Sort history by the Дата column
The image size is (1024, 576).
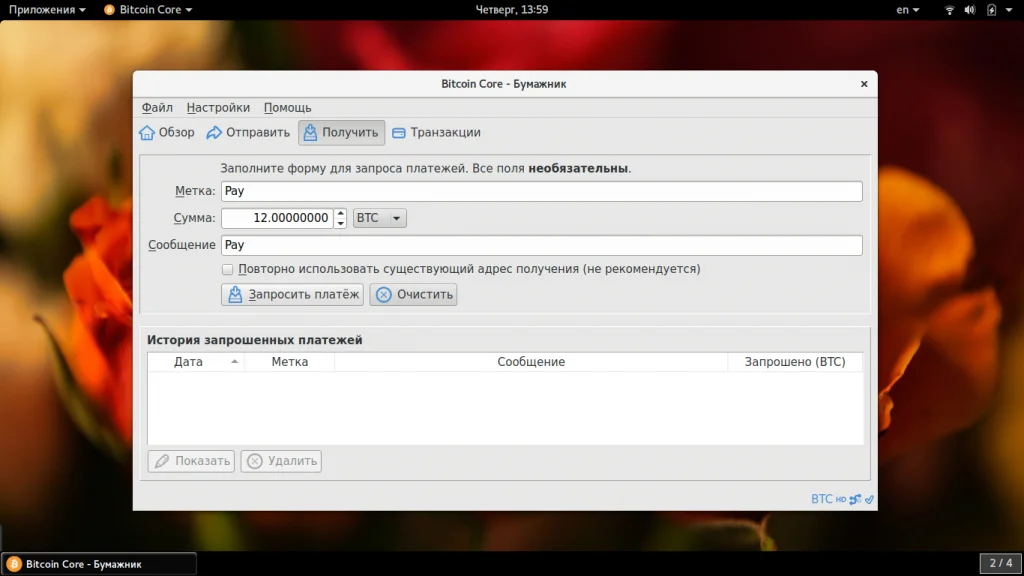(196, 362)
